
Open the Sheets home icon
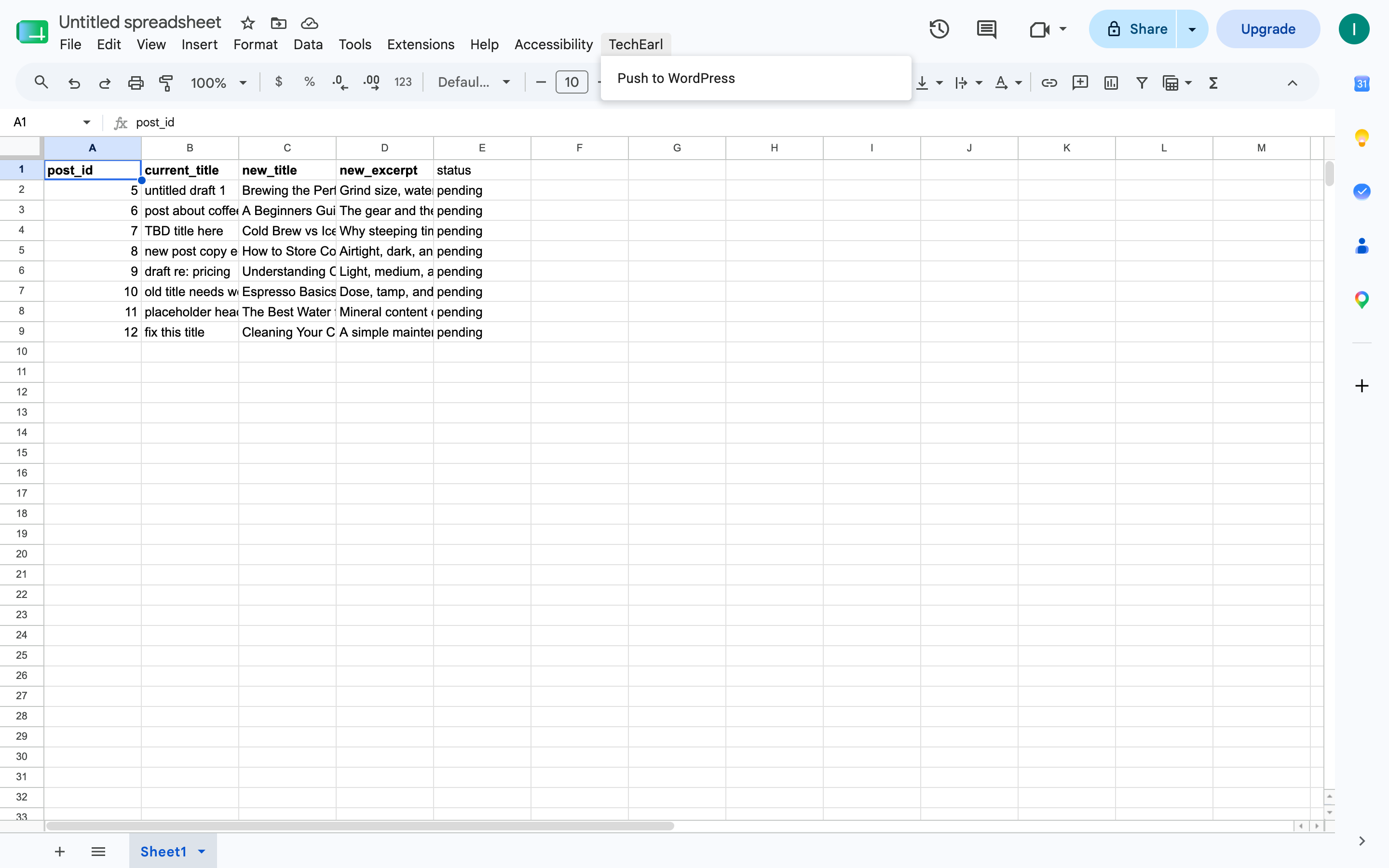(32, 31)
